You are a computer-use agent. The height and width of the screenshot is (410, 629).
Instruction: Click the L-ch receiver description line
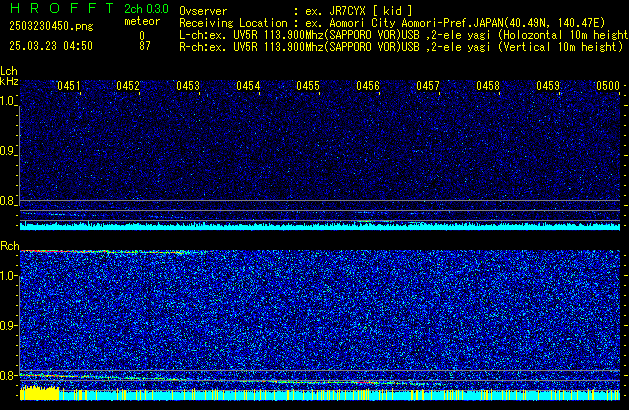coord(404,35)
